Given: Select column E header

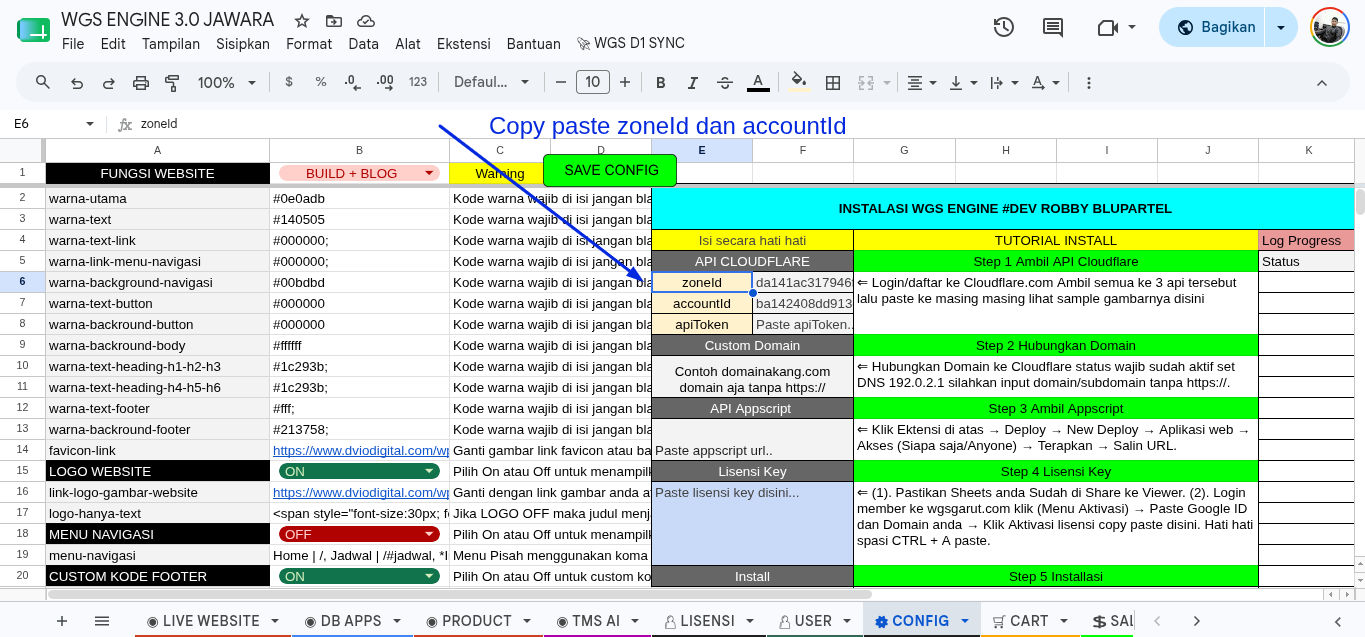Looking at the screenshot, I should (702, 150).
